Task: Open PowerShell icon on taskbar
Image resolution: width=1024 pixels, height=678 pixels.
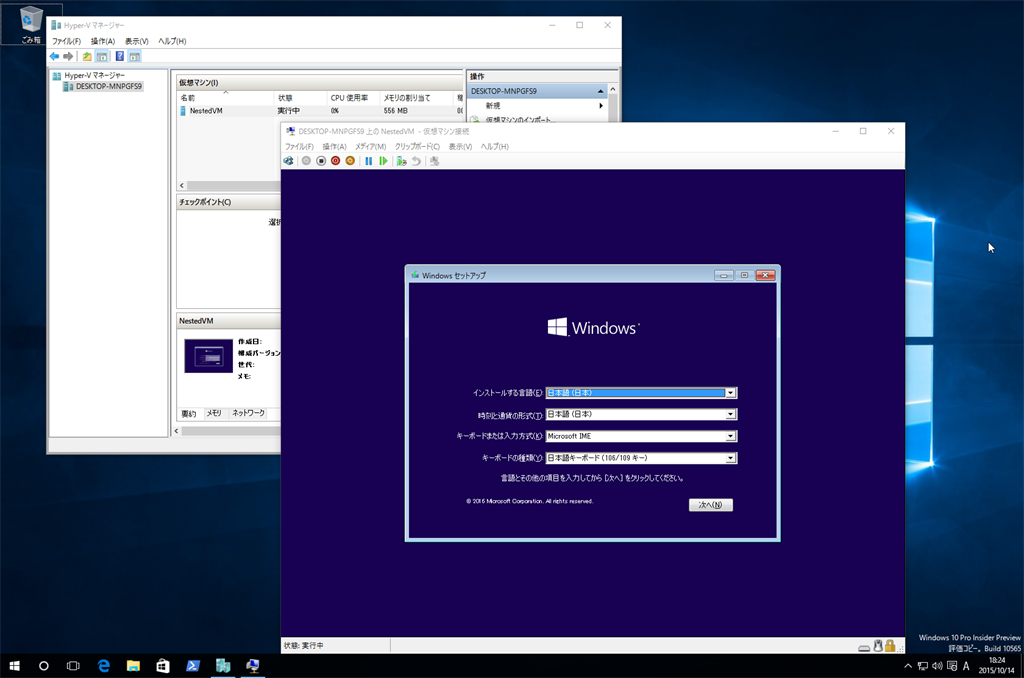Action: click(193, 666)
